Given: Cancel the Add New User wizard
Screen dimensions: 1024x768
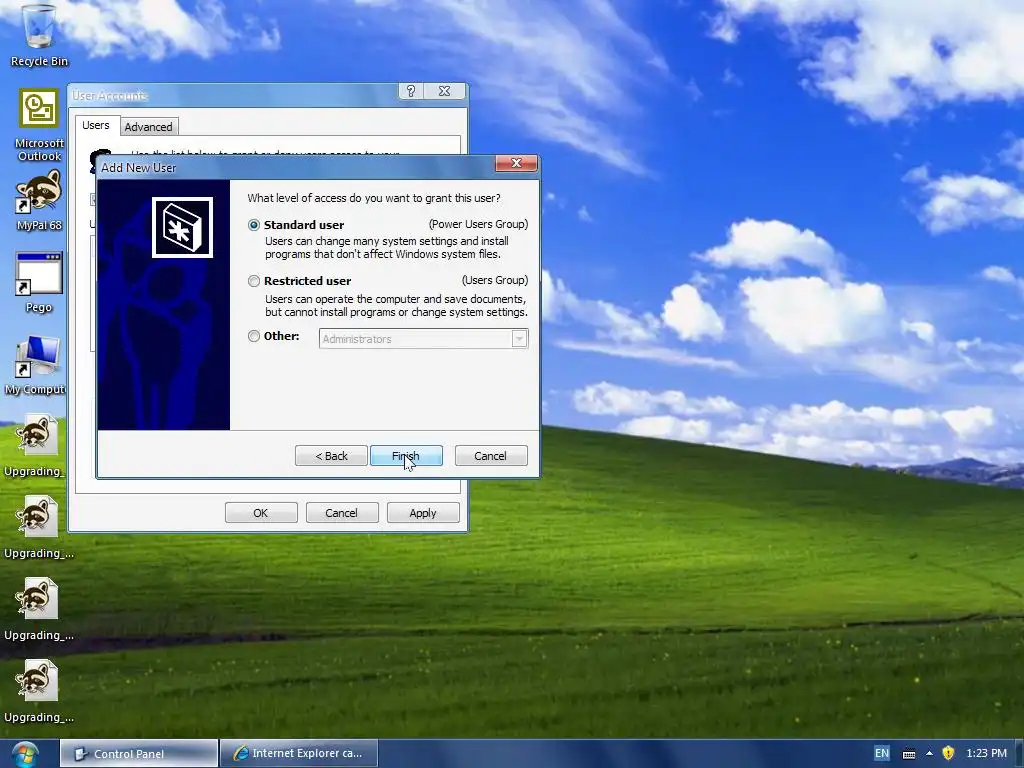Looking at the screenshot, I should pyautogui.click(x=490, y=456).
